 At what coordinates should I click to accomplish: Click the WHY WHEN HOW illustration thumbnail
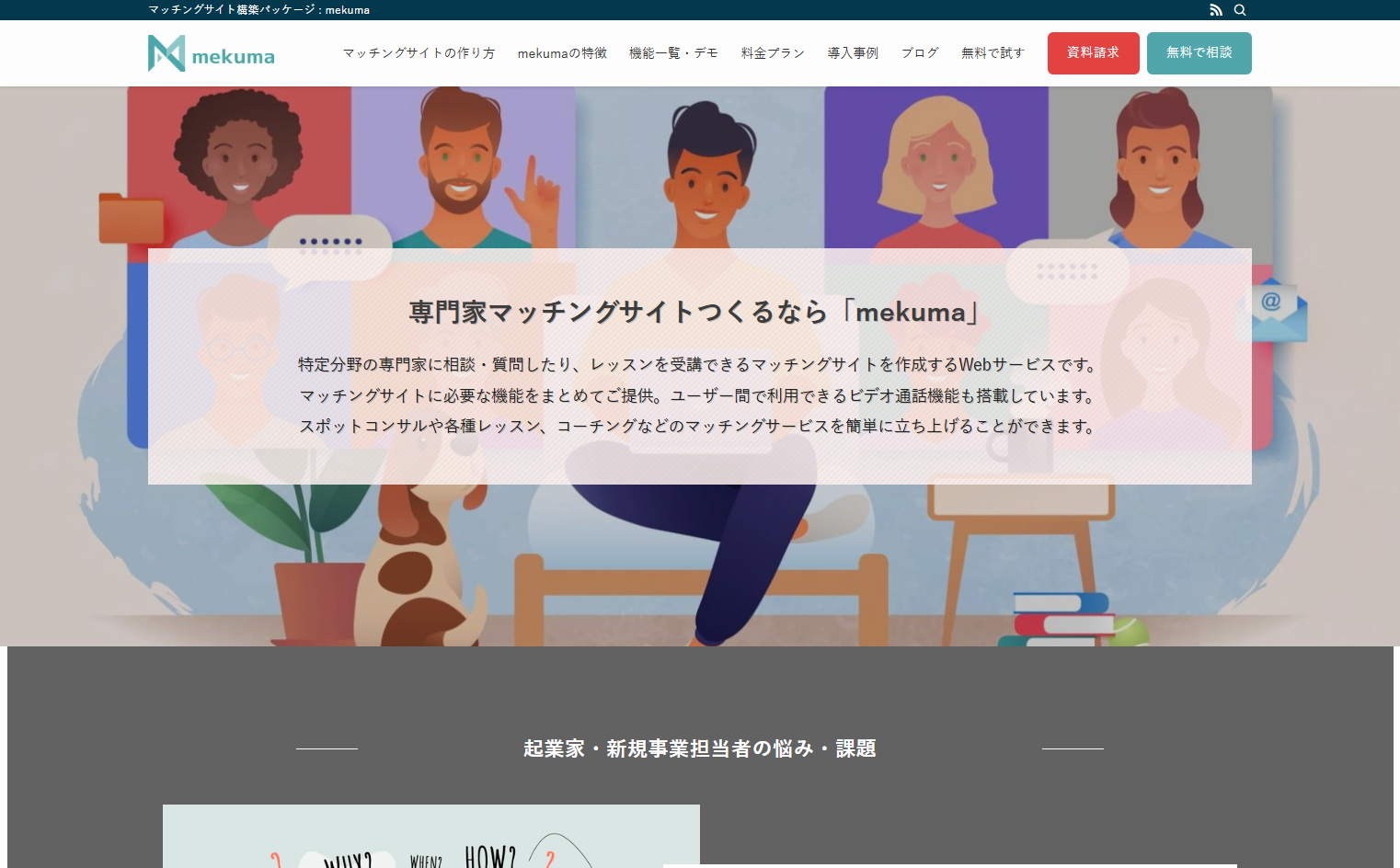[431, 836]
